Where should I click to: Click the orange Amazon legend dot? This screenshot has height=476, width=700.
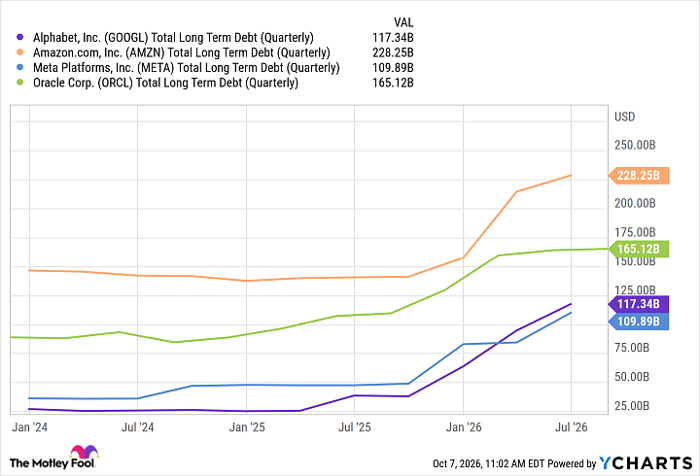pyautogui.click(x=19, y=52)
